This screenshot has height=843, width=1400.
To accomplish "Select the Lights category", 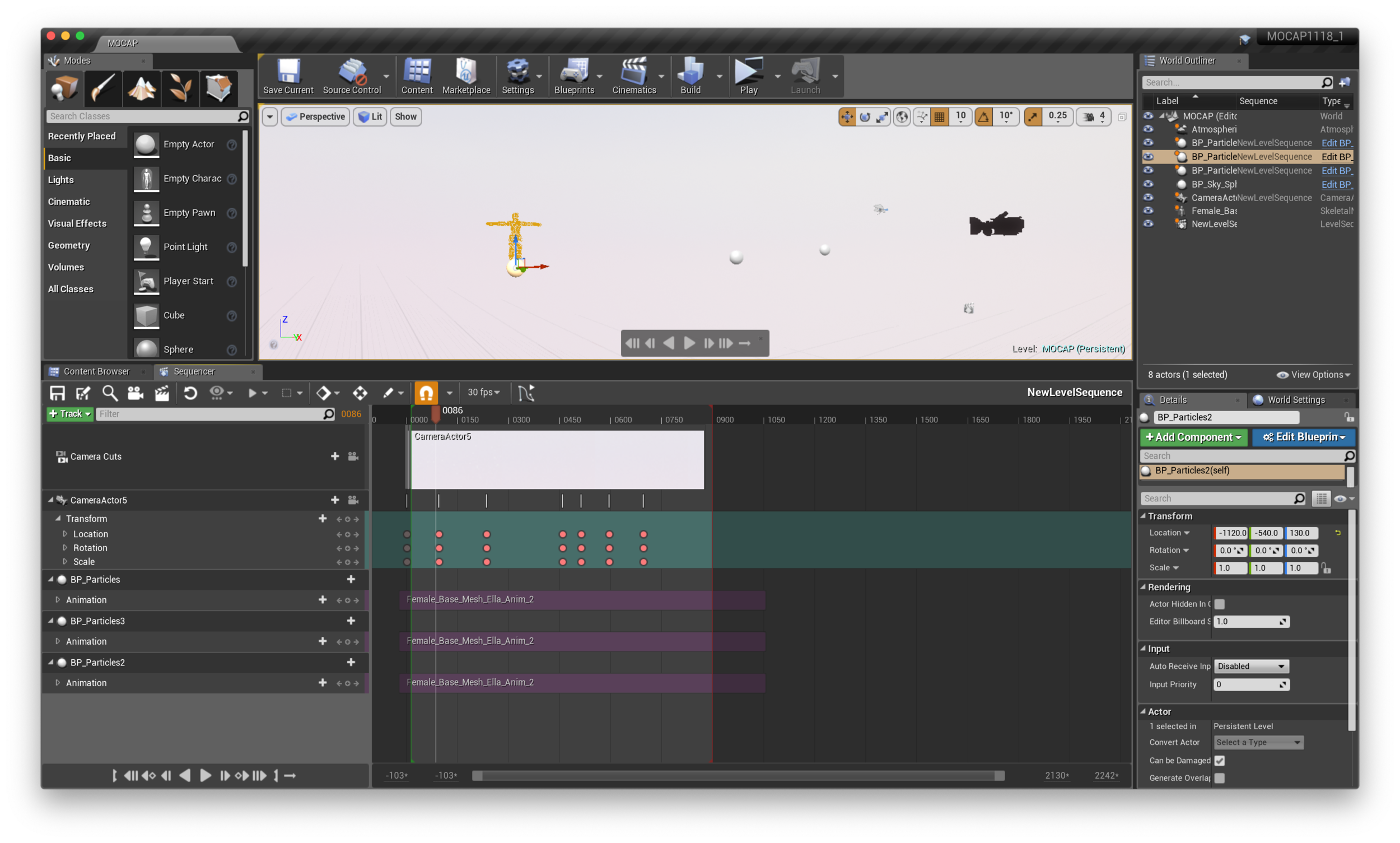I will click(61, 179).
